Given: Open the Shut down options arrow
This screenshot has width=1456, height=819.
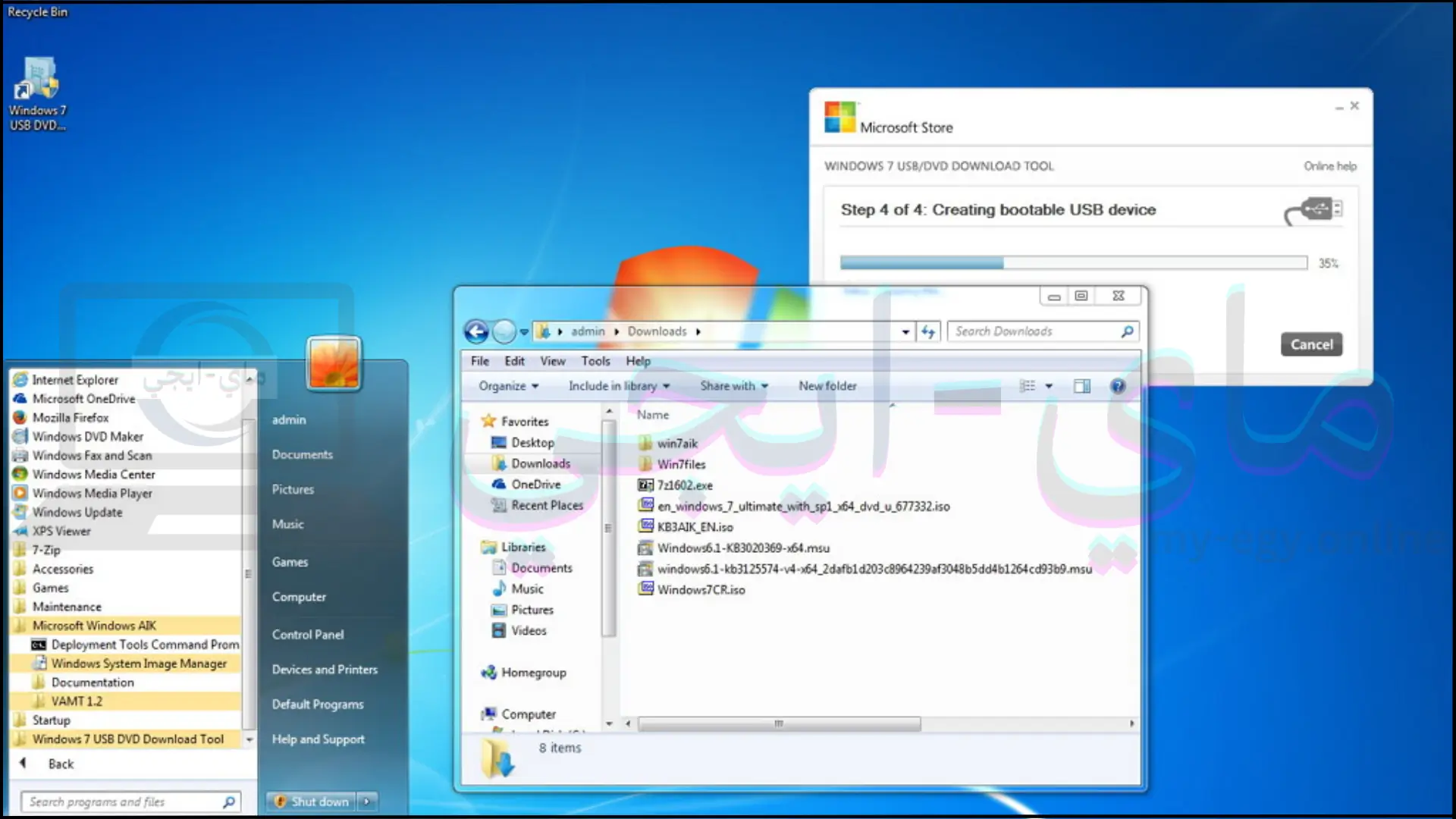Looking at the screenshot, I should 367,802.
